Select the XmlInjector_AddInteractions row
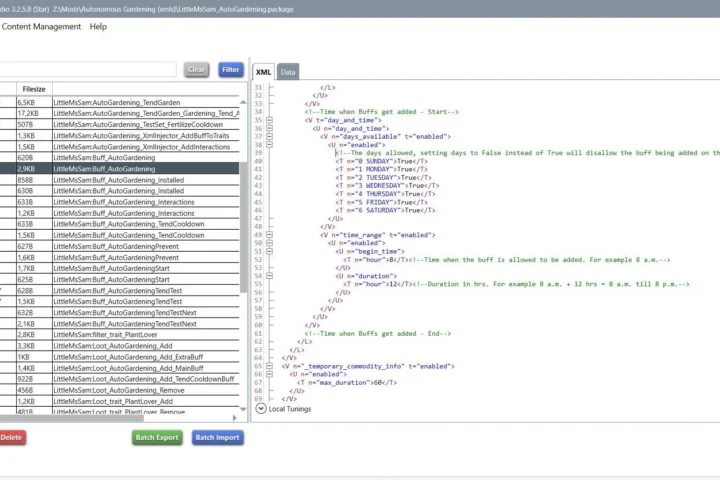The height and width of the screenshot is (480, 720). pos(119,147)
